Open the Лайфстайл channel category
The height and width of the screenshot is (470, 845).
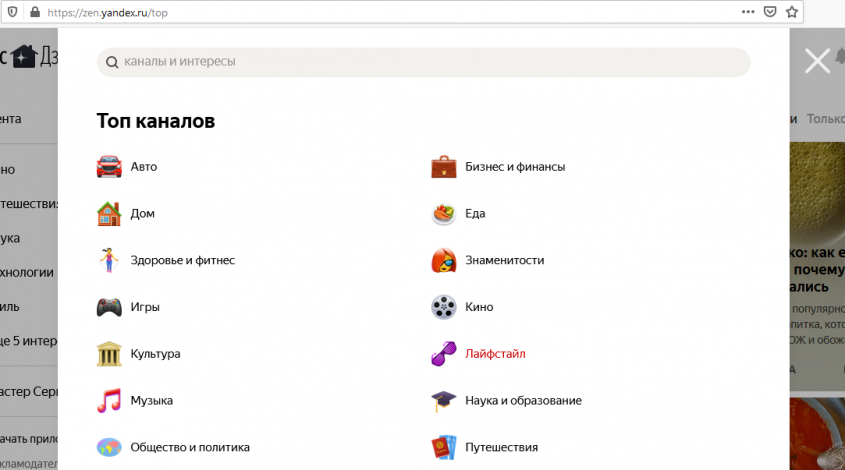coord(495,354)
